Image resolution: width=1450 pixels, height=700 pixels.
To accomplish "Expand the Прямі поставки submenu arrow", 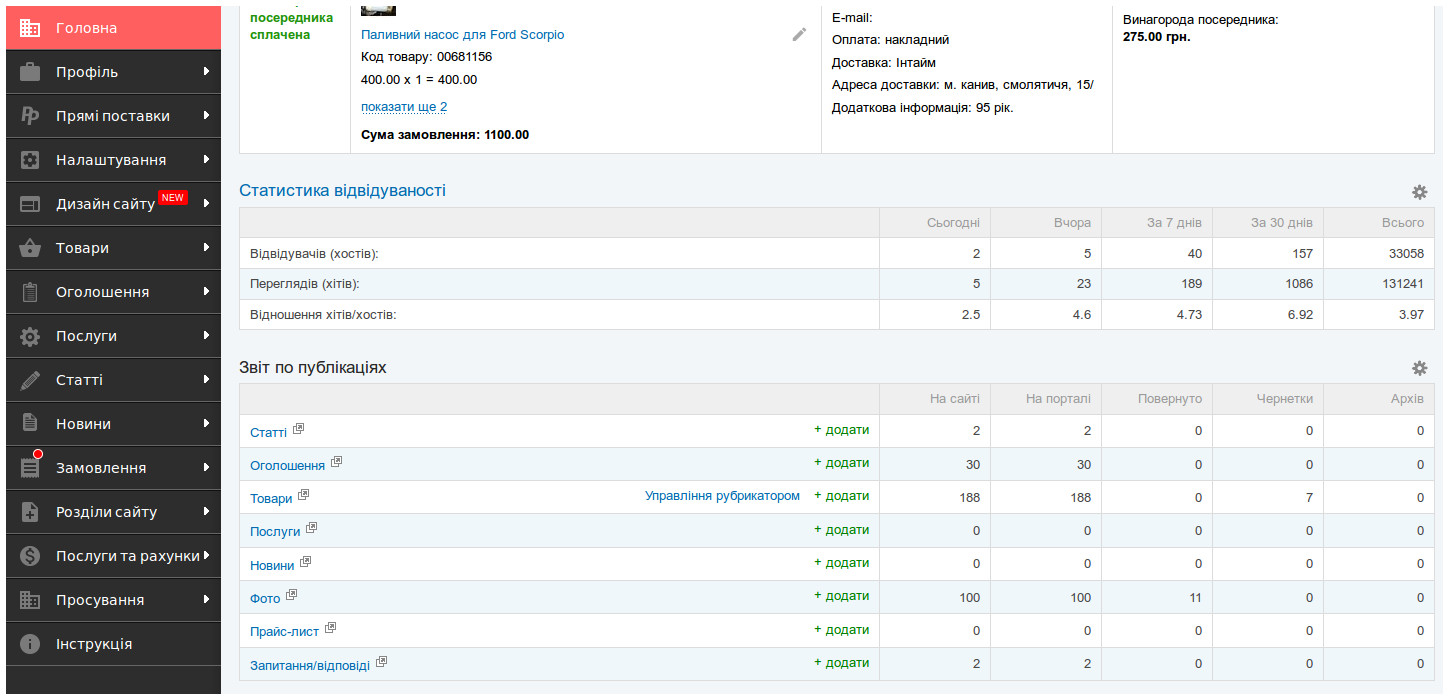I will [206, 116].
